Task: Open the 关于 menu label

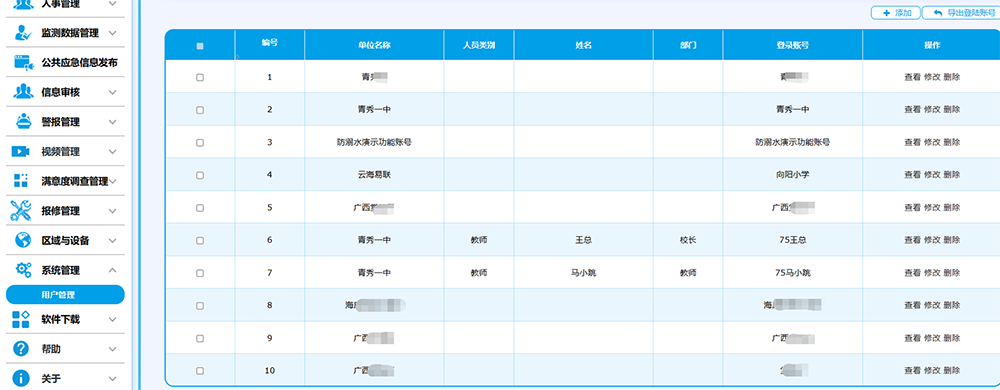Action: [51, 379]
